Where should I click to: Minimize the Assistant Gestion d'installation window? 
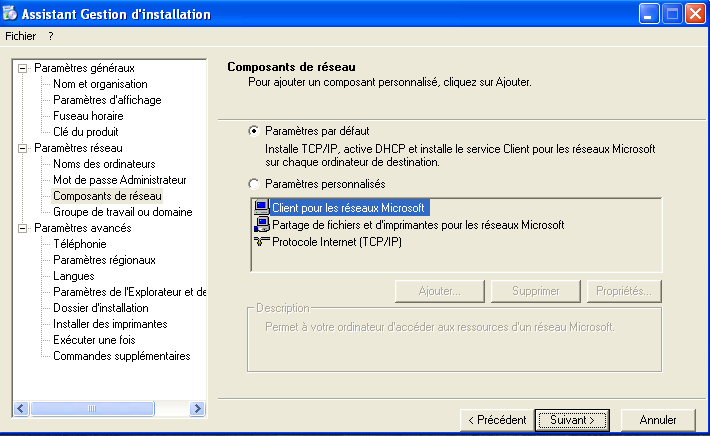click(648, 14)
